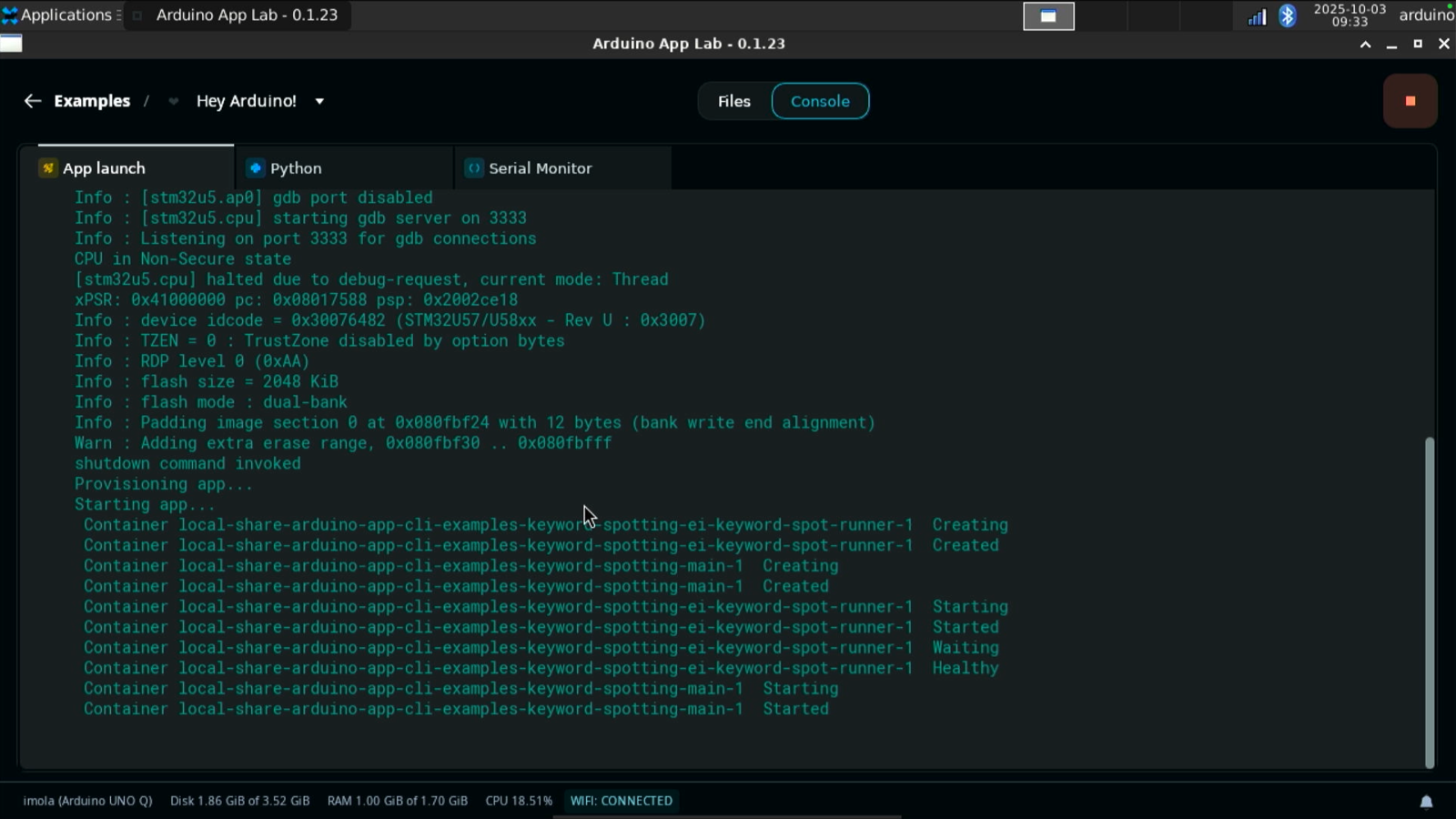Open the App launch console tab
Viewport: 1456px width, 819px height.
(127, 168)
